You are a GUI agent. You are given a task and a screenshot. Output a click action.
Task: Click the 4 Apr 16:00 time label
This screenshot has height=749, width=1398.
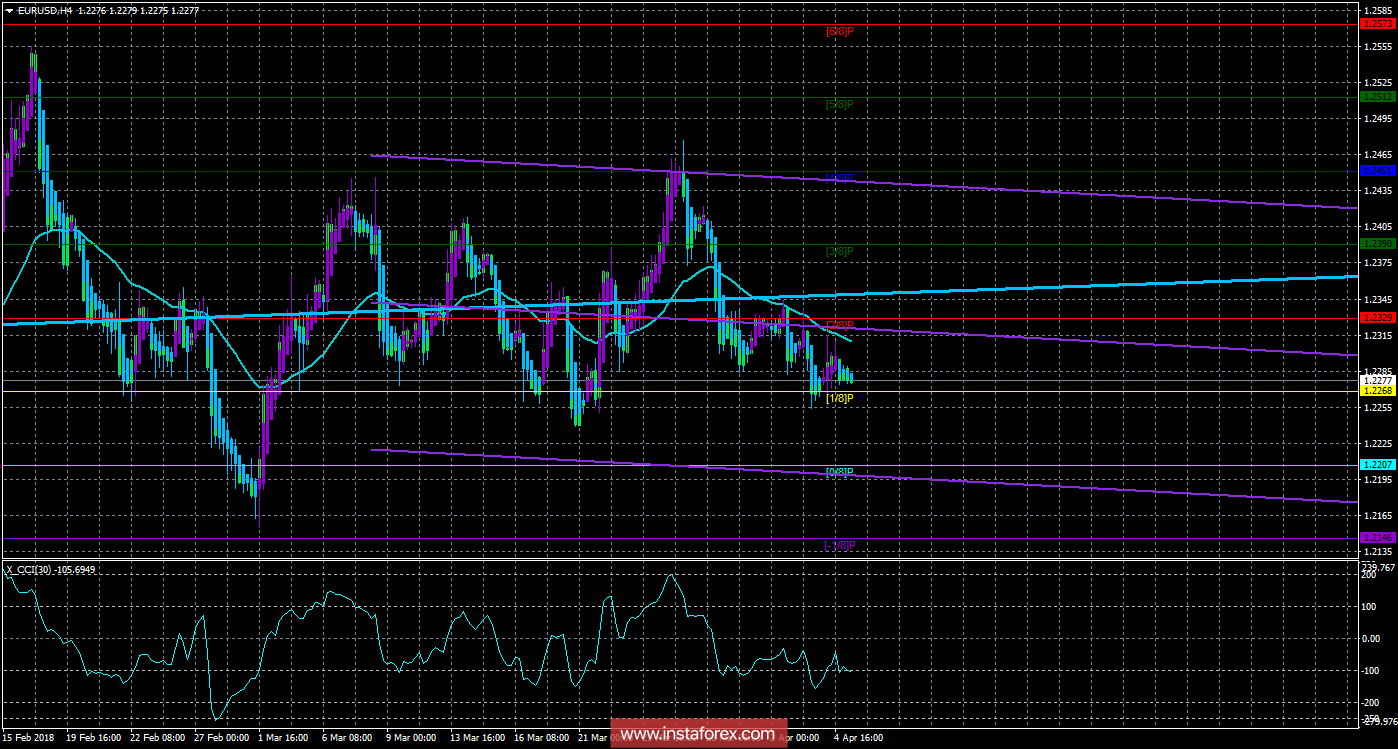(x=859, y=738)
